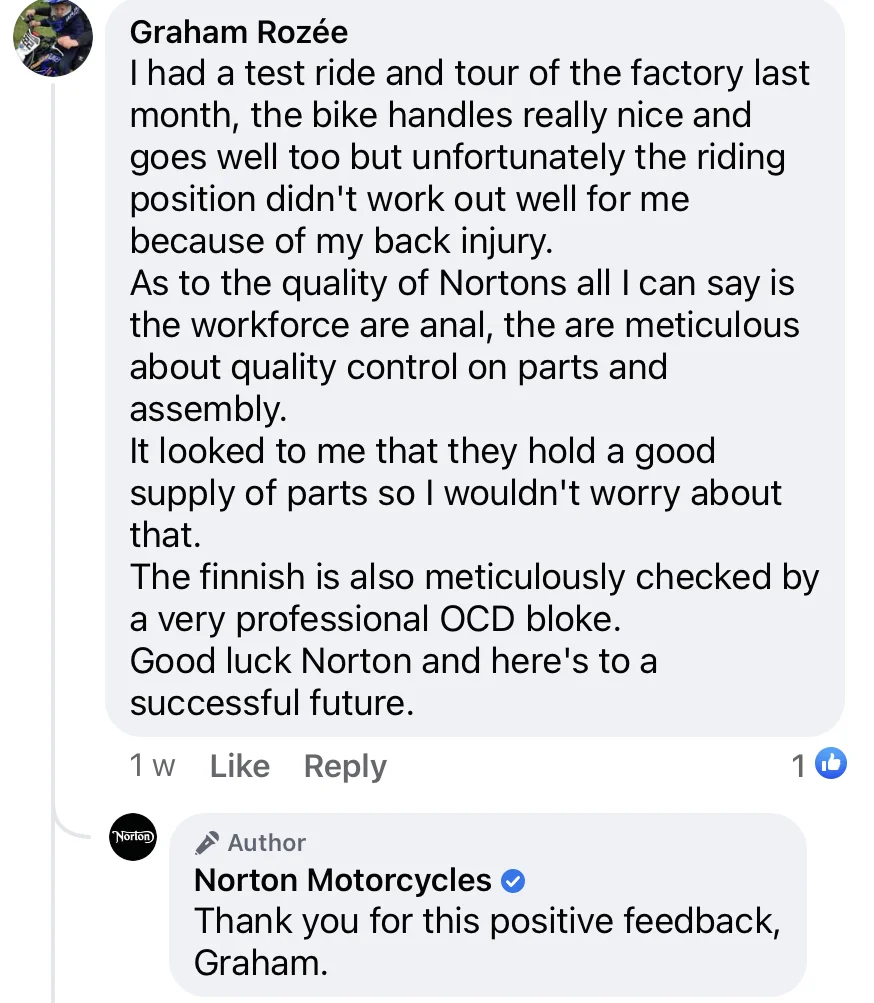Click the blue verified checkmark badge
This screenshot has height=1003, width=874.
coord(513,881)
